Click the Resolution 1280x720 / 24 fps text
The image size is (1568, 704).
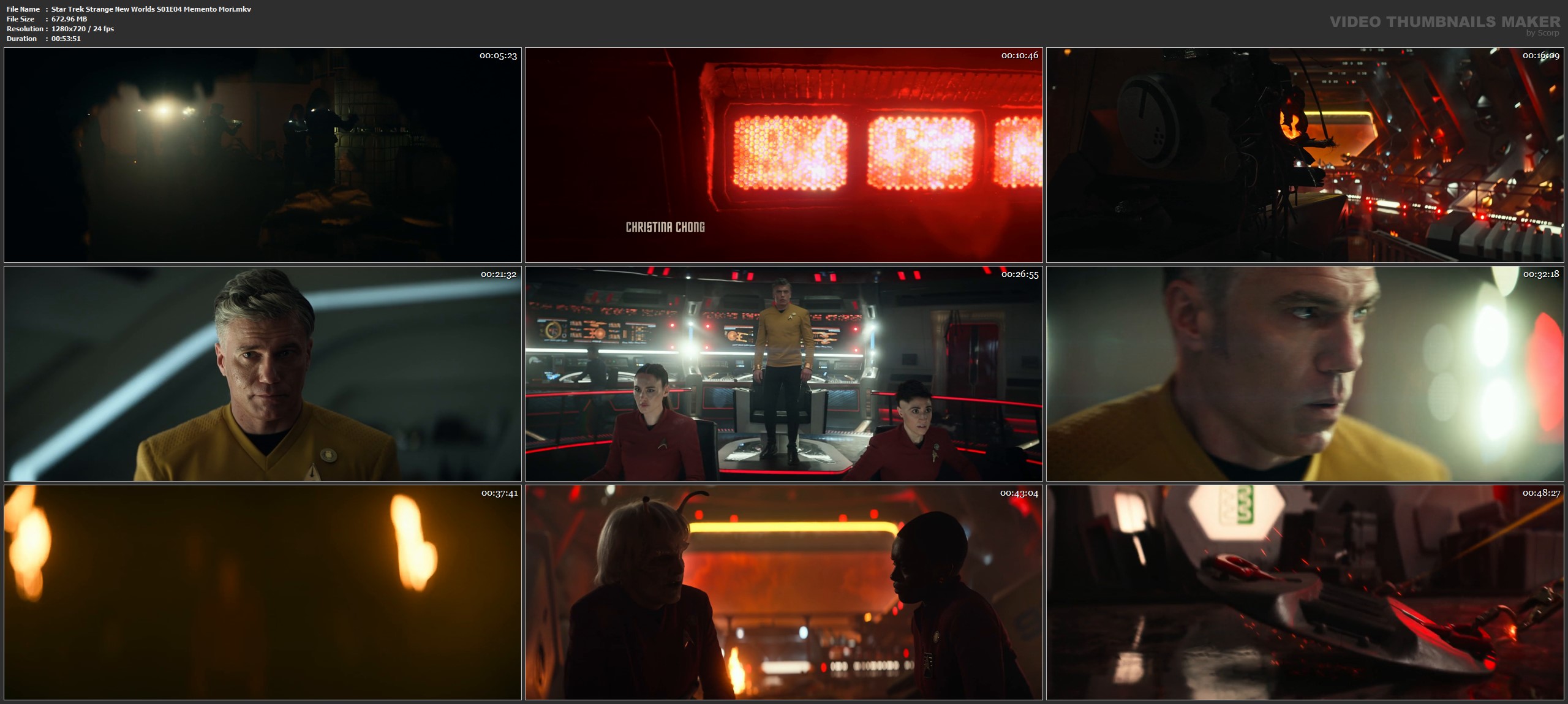82,29
